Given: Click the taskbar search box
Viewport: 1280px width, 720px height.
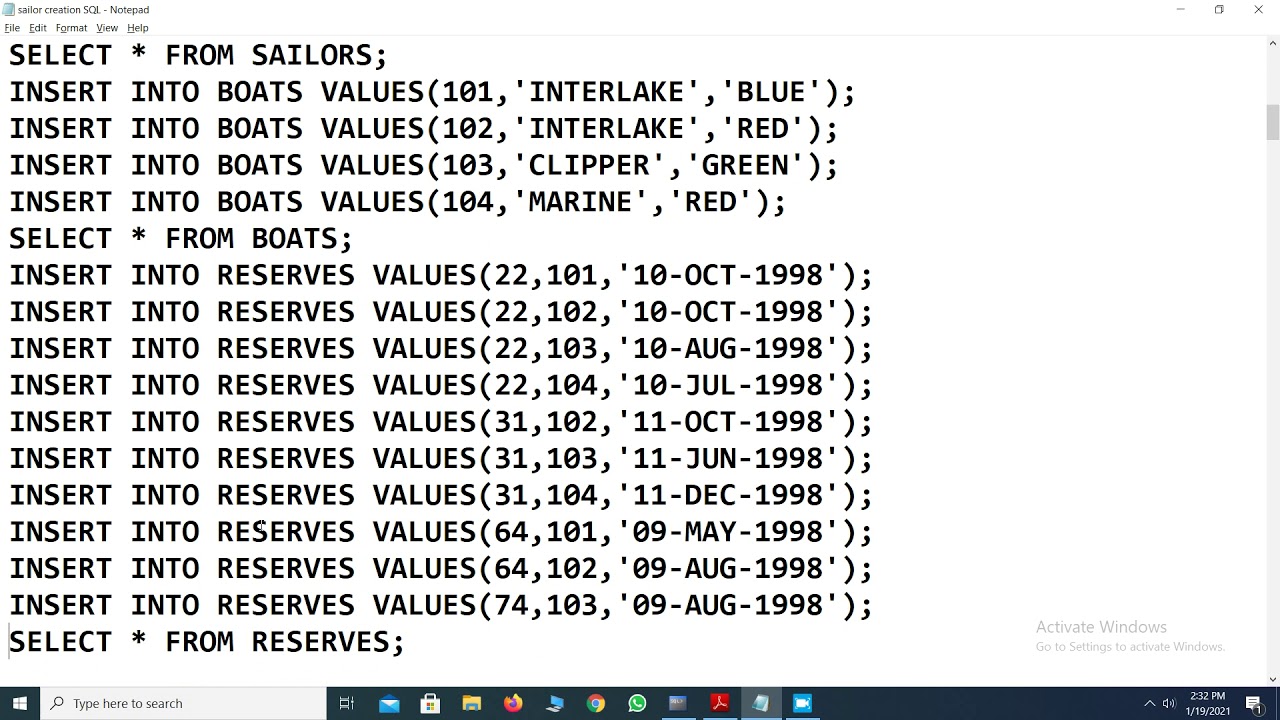Looking at the screenshot, I should click(x=183, y=703).
